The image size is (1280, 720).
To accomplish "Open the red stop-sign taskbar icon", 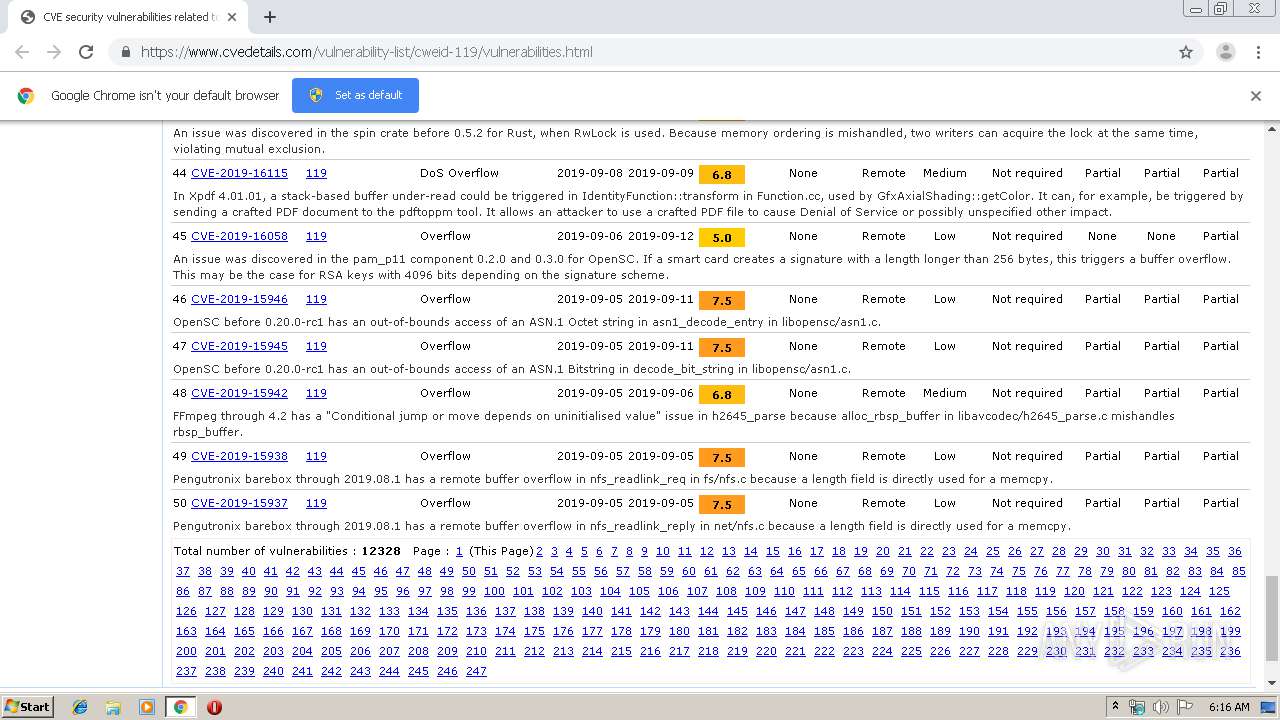I will 214,707.
